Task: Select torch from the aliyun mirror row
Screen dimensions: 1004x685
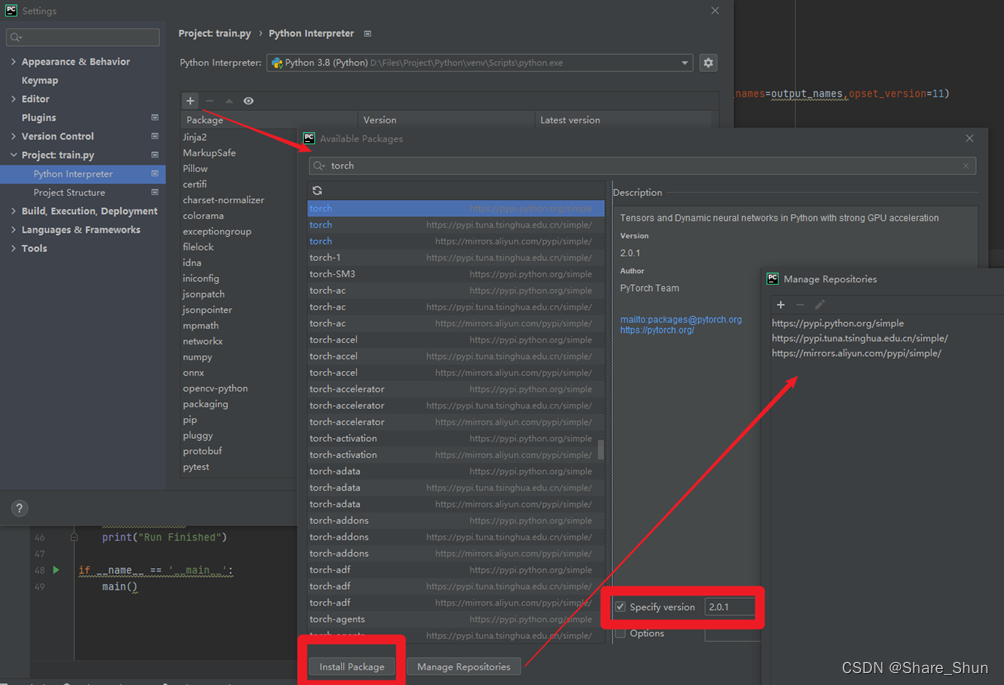Action: pos(456,241)
